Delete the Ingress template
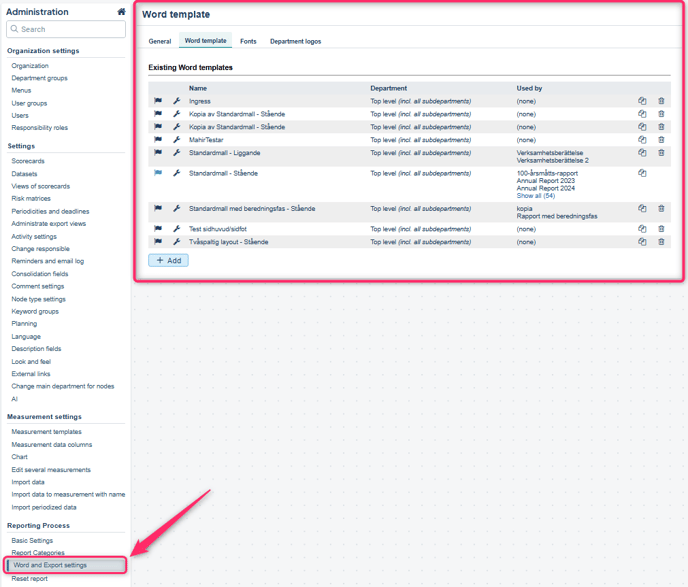This screenshot has width=688, height=587. coord(661,101)
